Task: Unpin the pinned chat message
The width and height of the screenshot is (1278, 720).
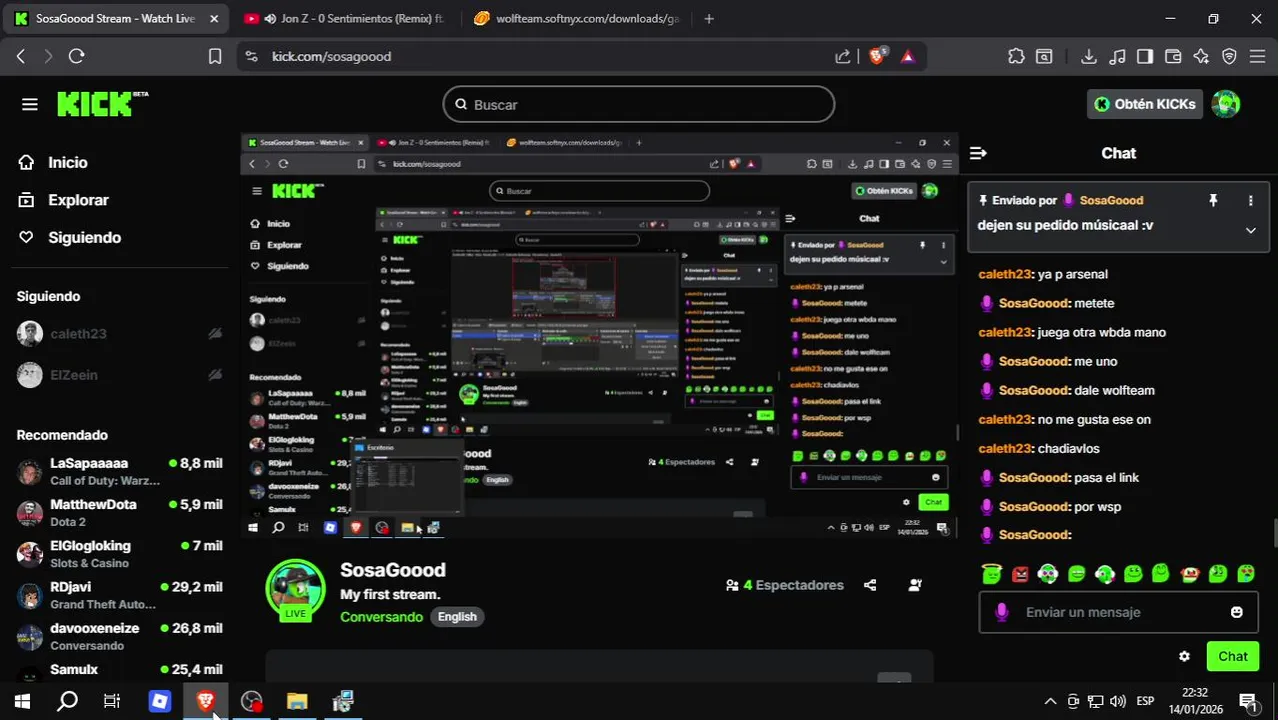Action: coord(1213,200)
